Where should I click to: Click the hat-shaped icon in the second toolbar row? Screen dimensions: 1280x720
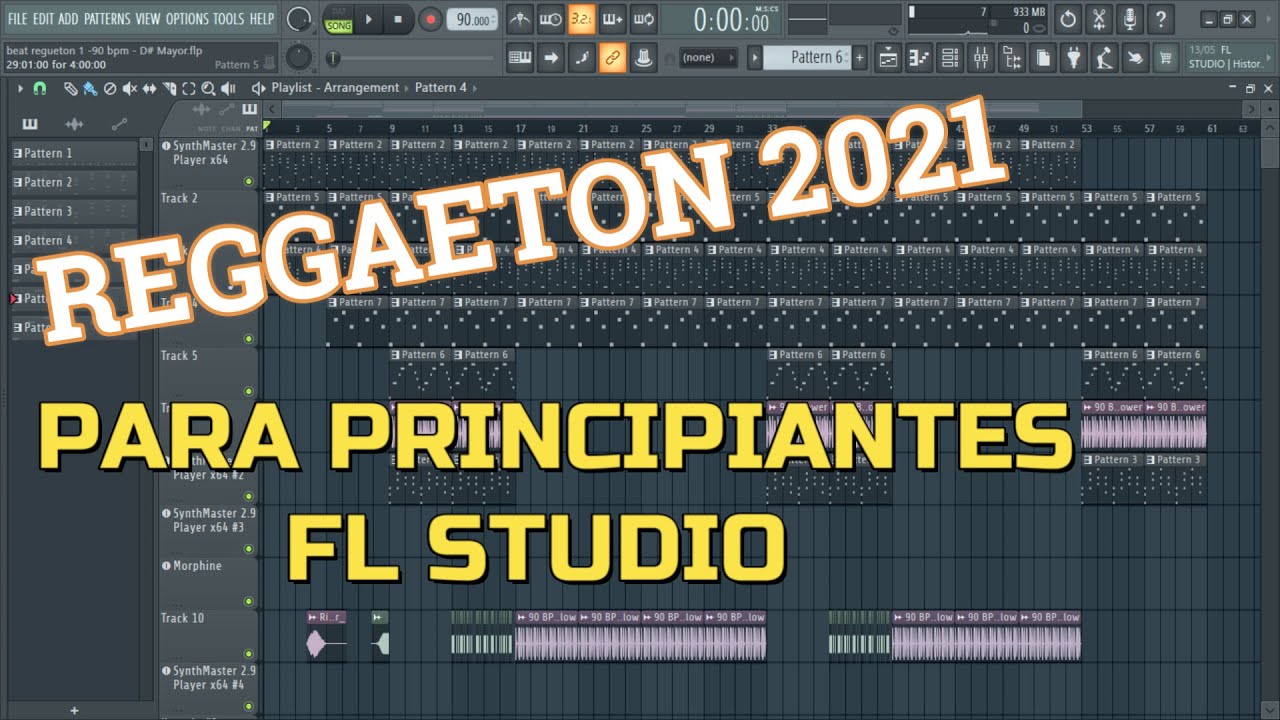643,58
